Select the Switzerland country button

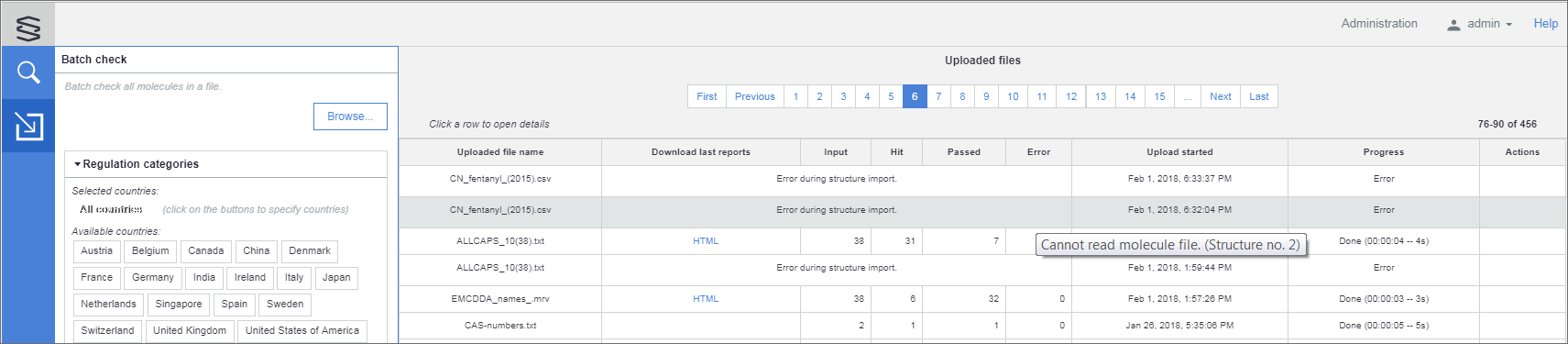click(x=107, y=331)
